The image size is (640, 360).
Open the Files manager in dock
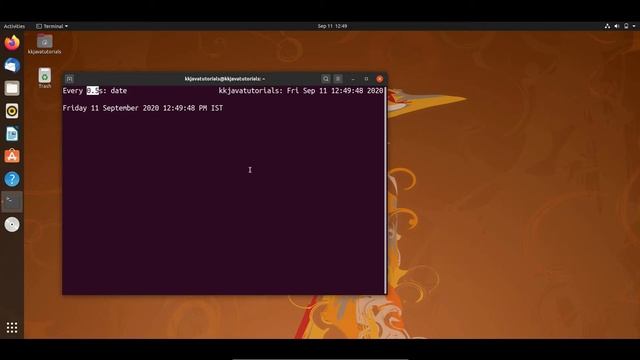(x=12, y=88)
